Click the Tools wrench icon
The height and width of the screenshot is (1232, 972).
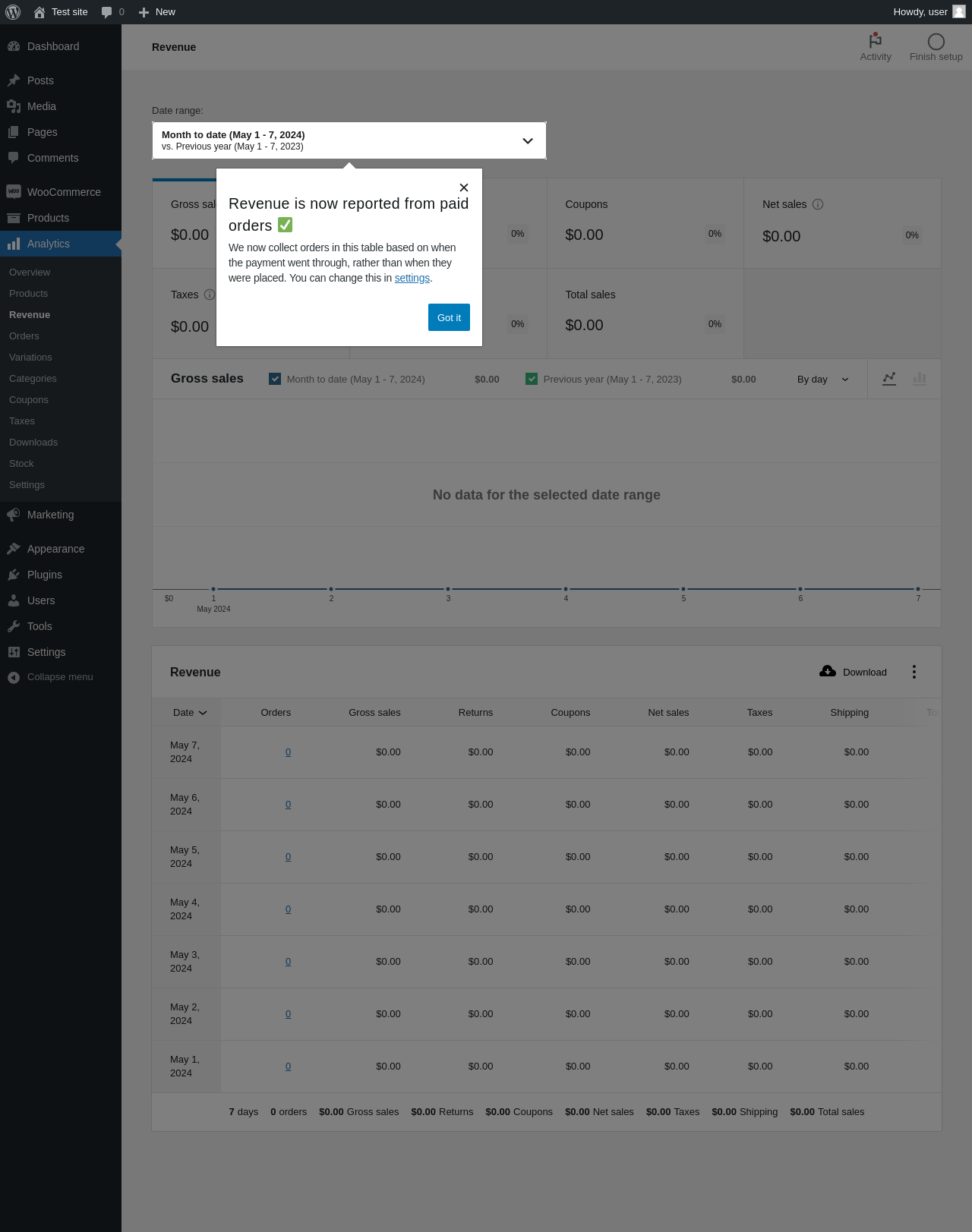click(x=14, y=626)
